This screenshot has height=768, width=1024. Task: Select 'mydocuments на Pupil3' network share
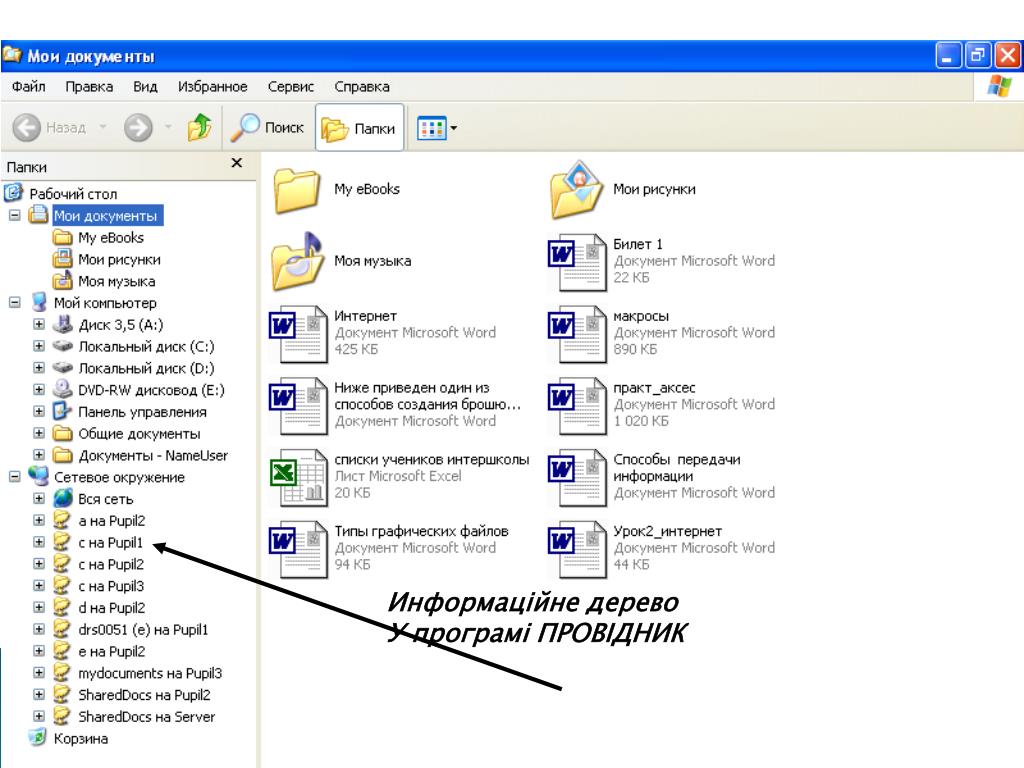point(150,673)
